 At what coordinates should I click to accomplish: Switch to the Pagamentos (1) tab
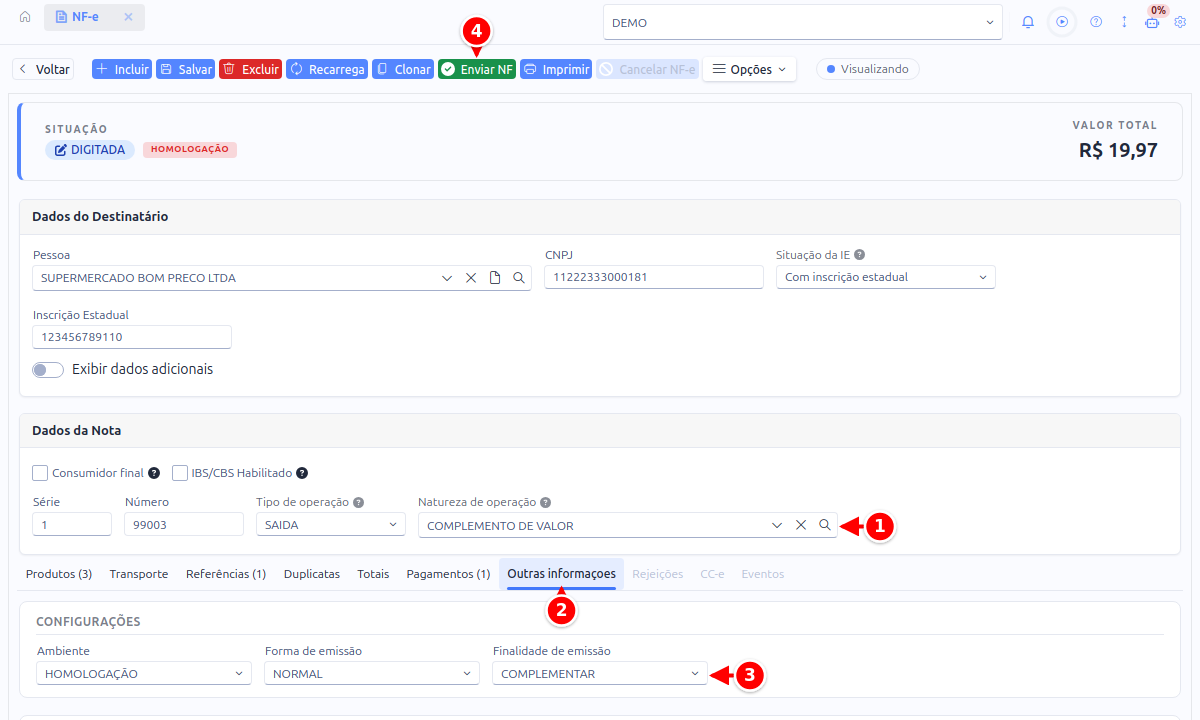click(x=448, y=574)
